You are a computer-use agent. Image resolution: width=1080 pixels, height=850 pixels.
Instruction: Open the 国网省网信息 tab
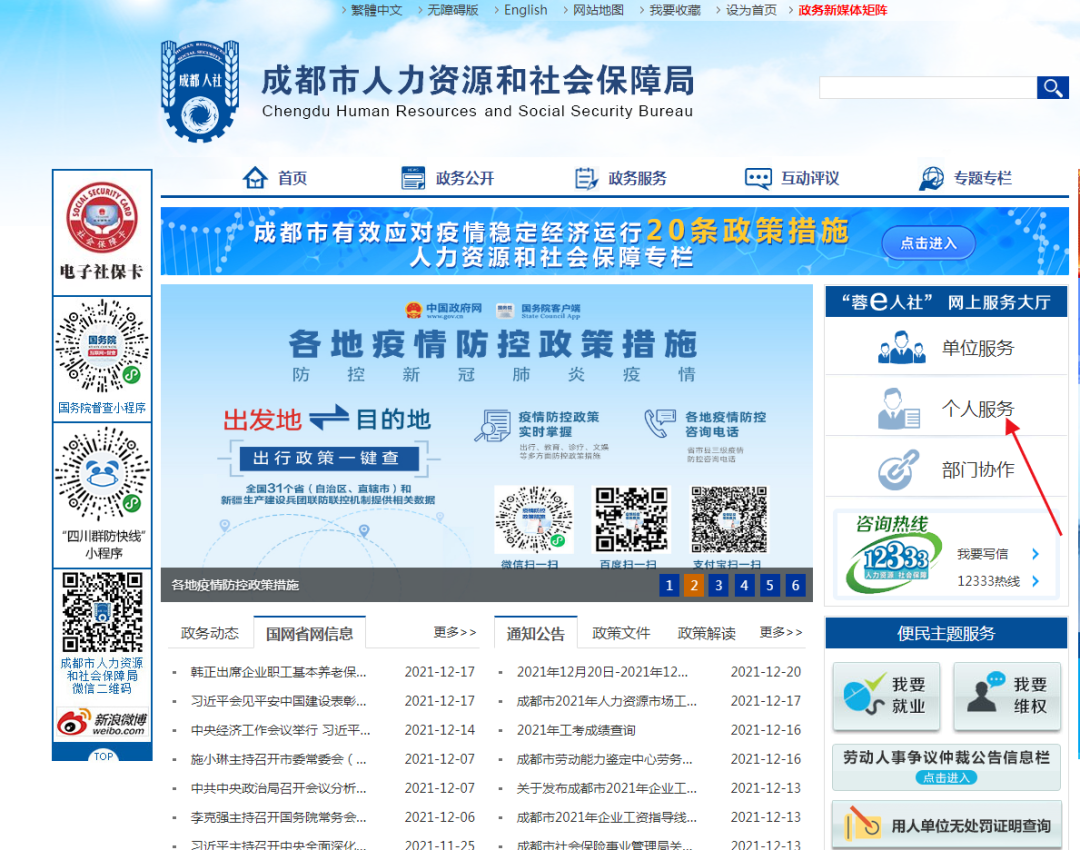tap(309, 633)
